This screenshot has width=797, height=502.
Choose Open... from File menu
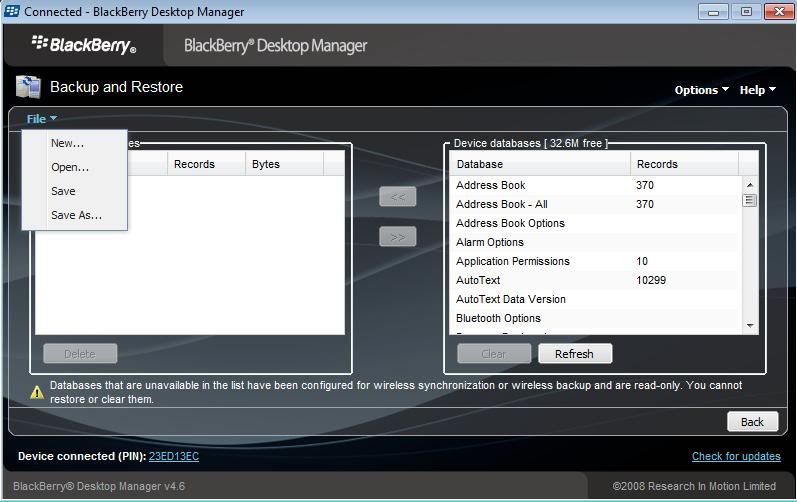coord(74,167)
